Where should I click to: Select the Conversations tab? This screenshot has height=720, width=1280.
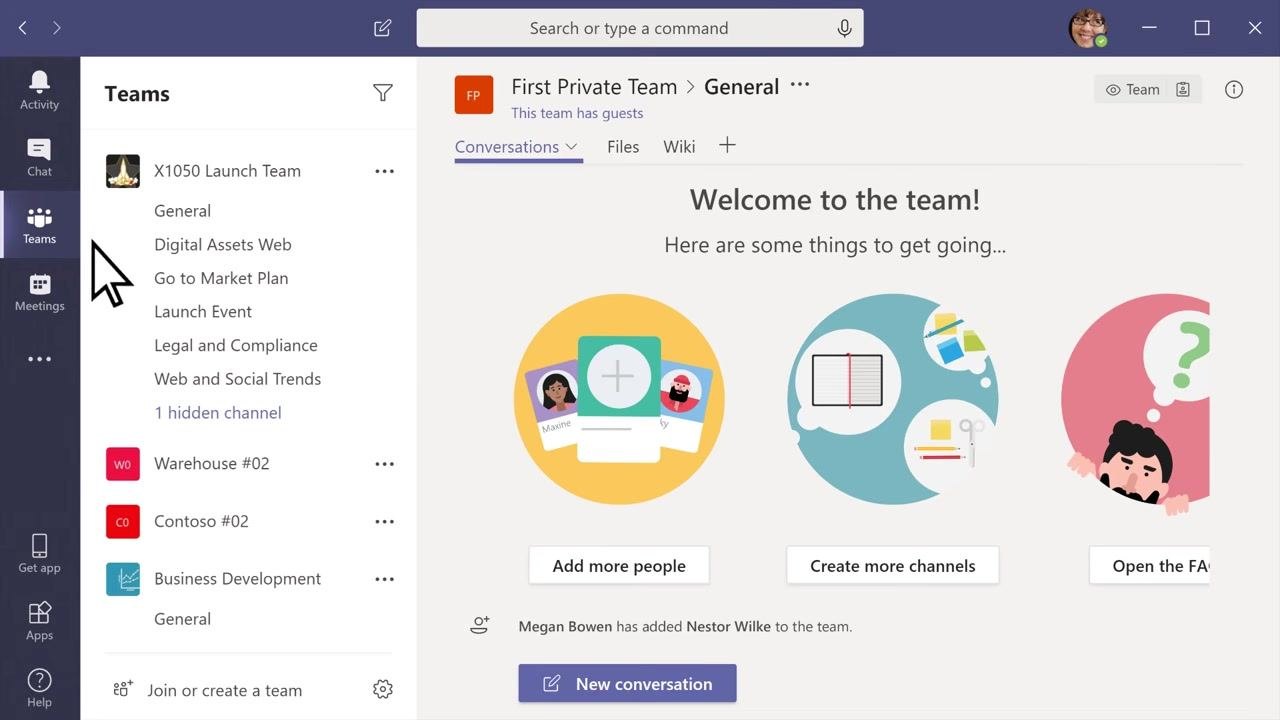(x=507, y=147)
